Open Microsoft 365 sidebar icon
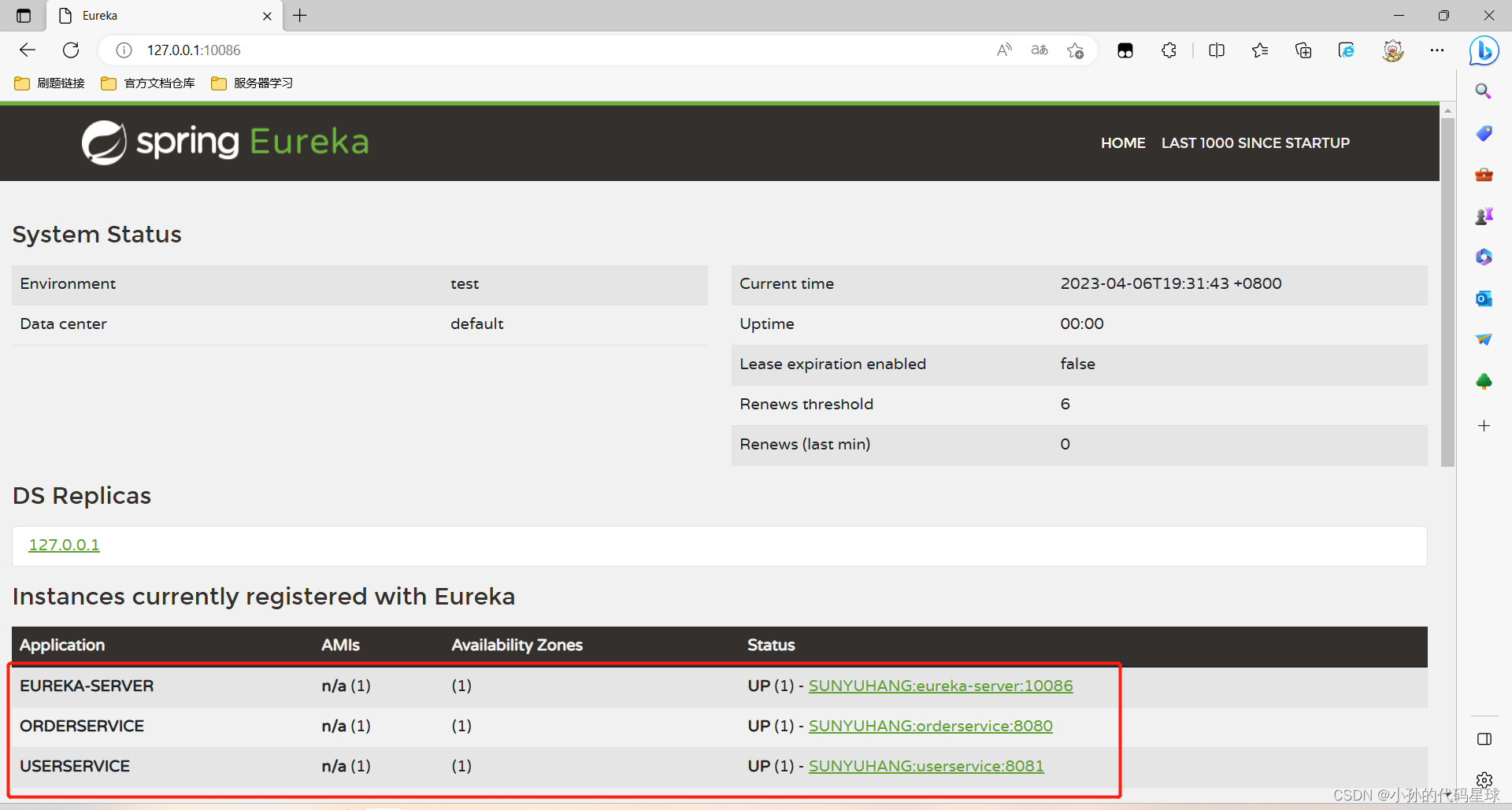The image size is (1512, 810). (x=1484, y=257)
